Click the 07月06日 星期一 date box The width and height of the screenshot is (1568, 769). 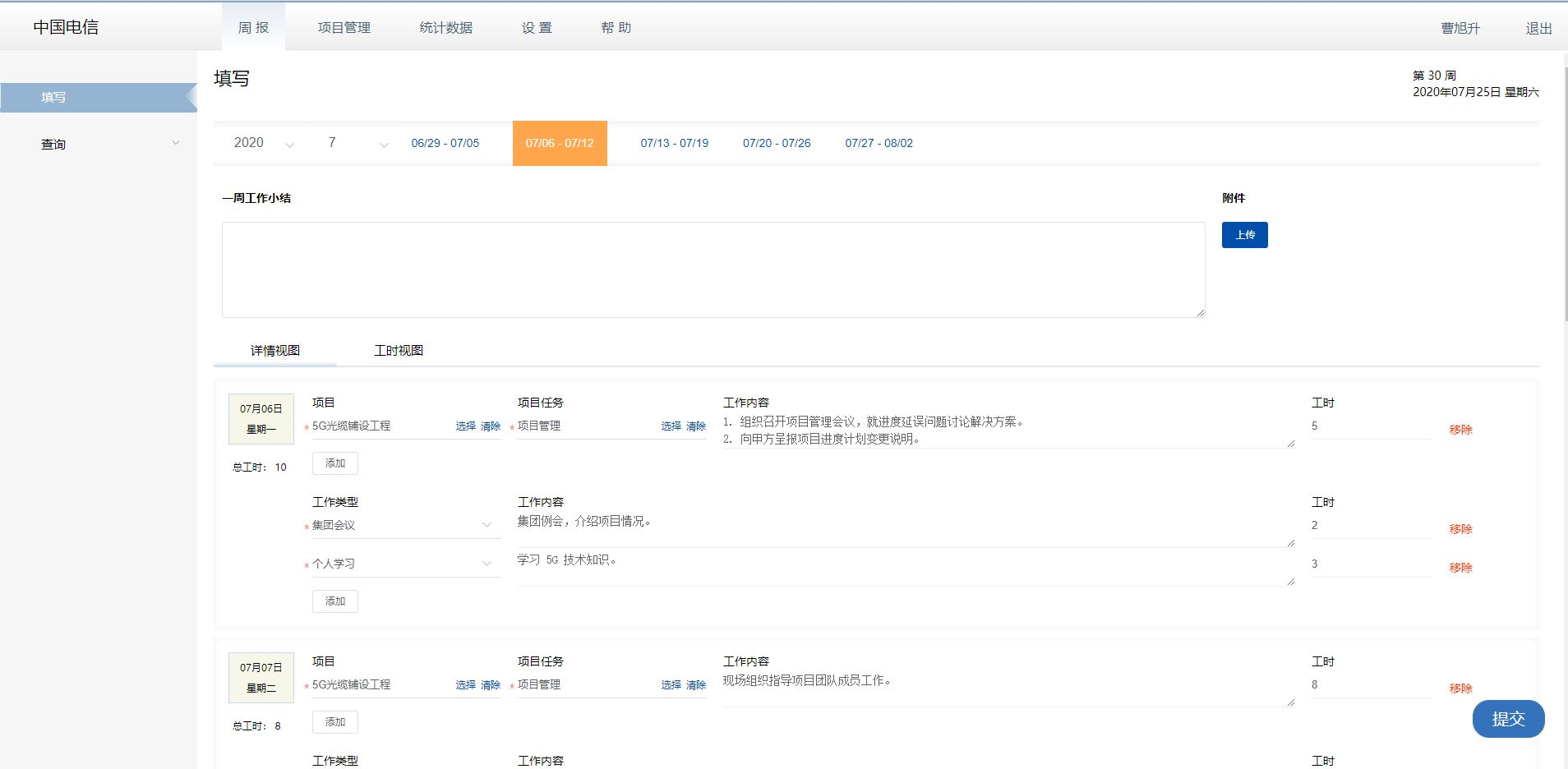(x=261, y=419)
